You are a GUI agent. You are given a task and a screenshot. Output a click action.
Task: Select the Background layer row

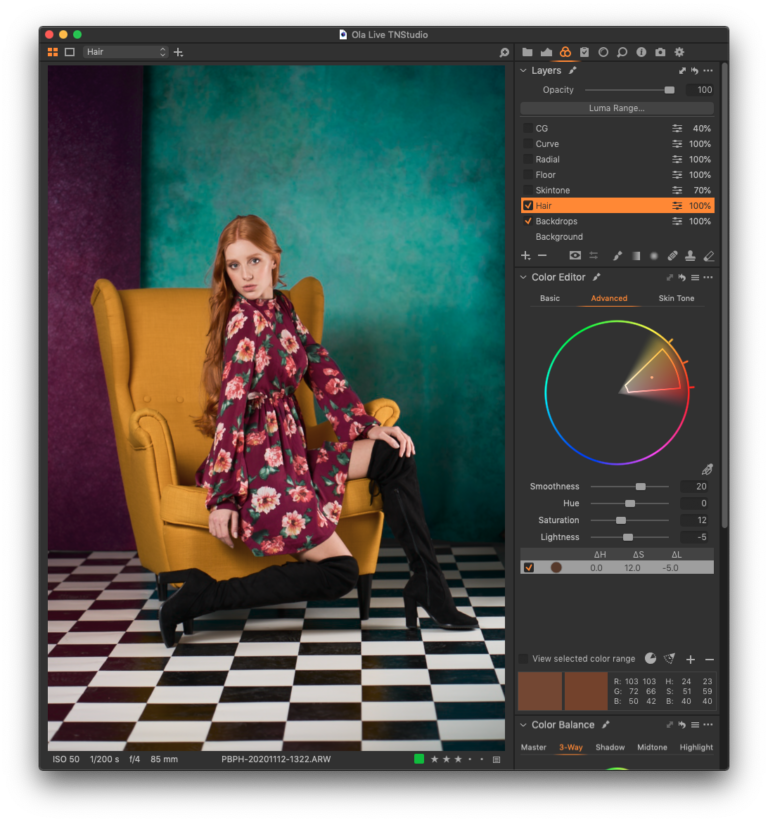click(617, 236)
